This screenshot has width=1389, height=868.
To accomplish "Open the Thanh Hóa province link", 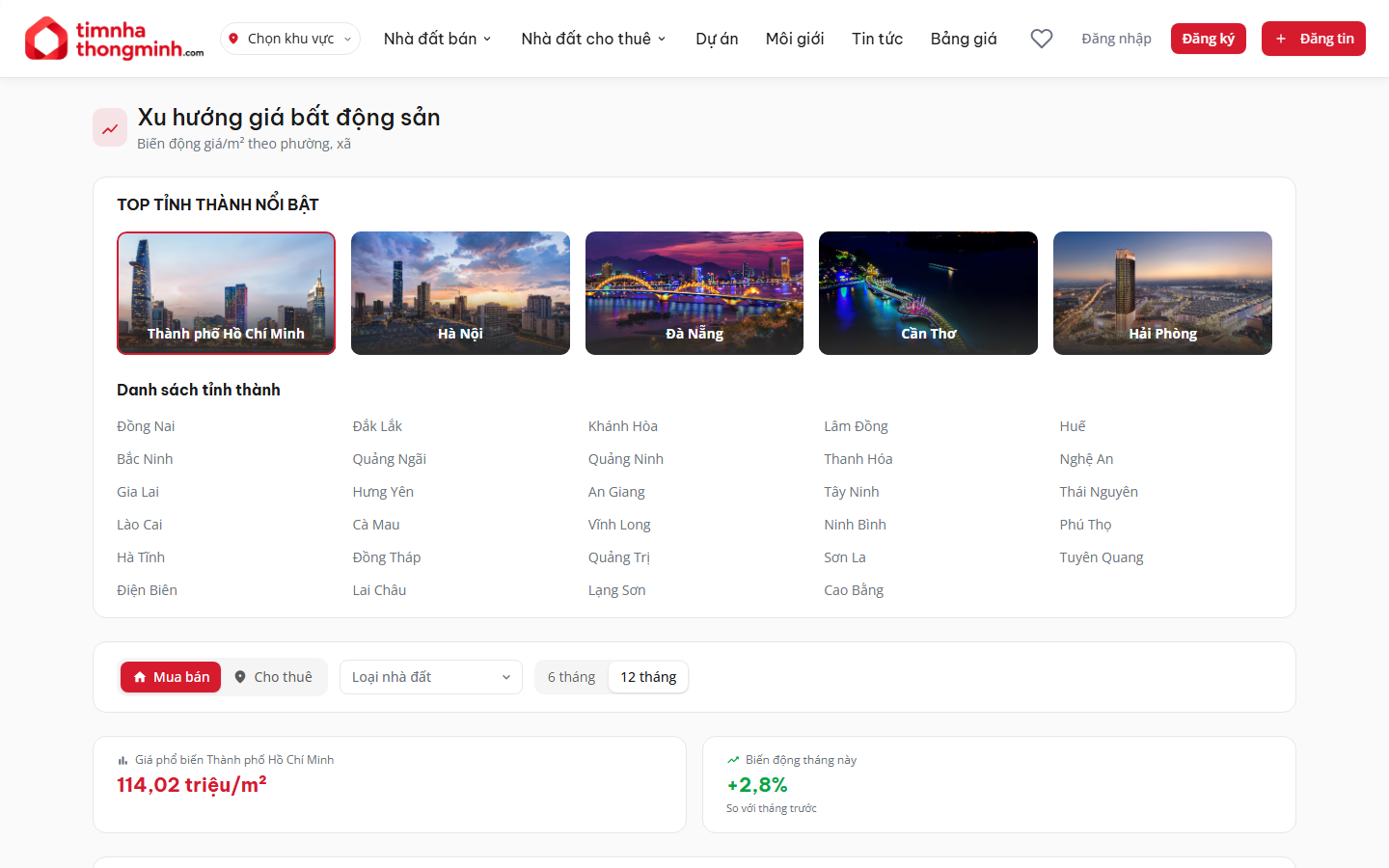I will coord(858,459).
